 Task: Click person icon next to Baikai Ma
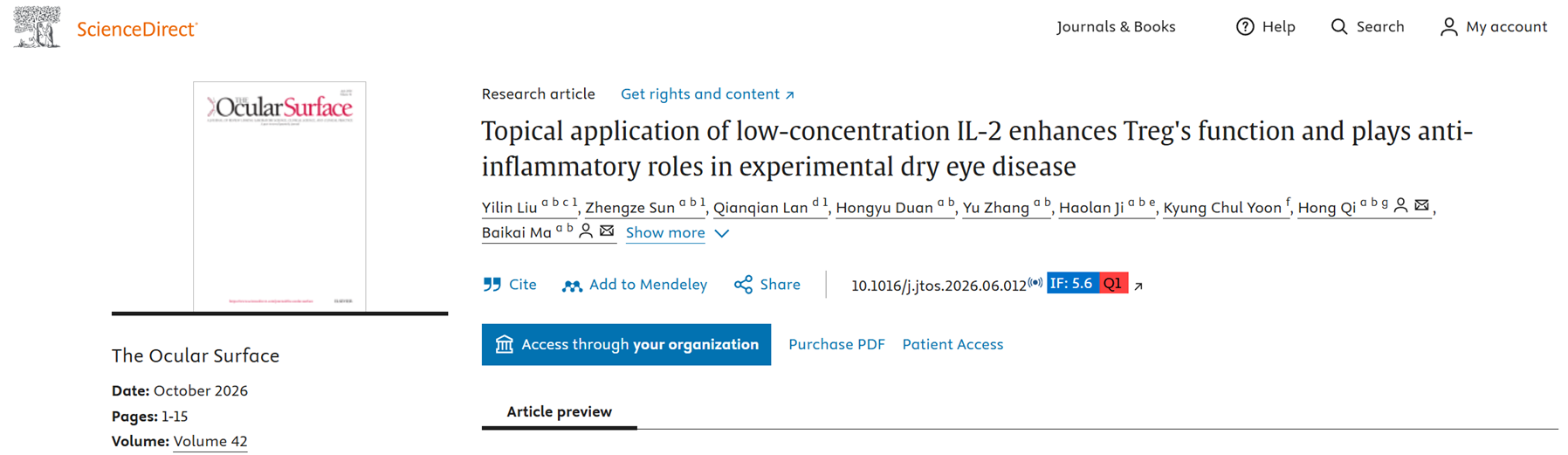[586, 231]
